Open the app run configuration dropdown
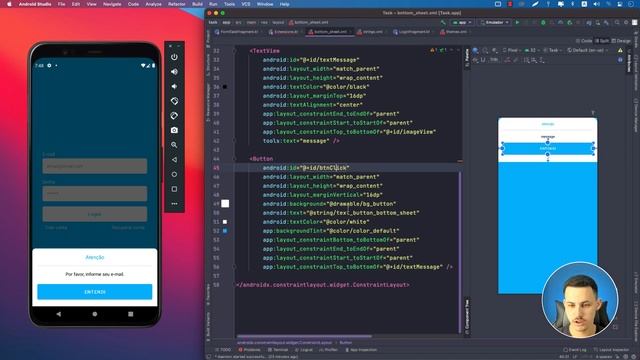Image resolution: width=640 pixels, height=360 pixels. point(462,22)
